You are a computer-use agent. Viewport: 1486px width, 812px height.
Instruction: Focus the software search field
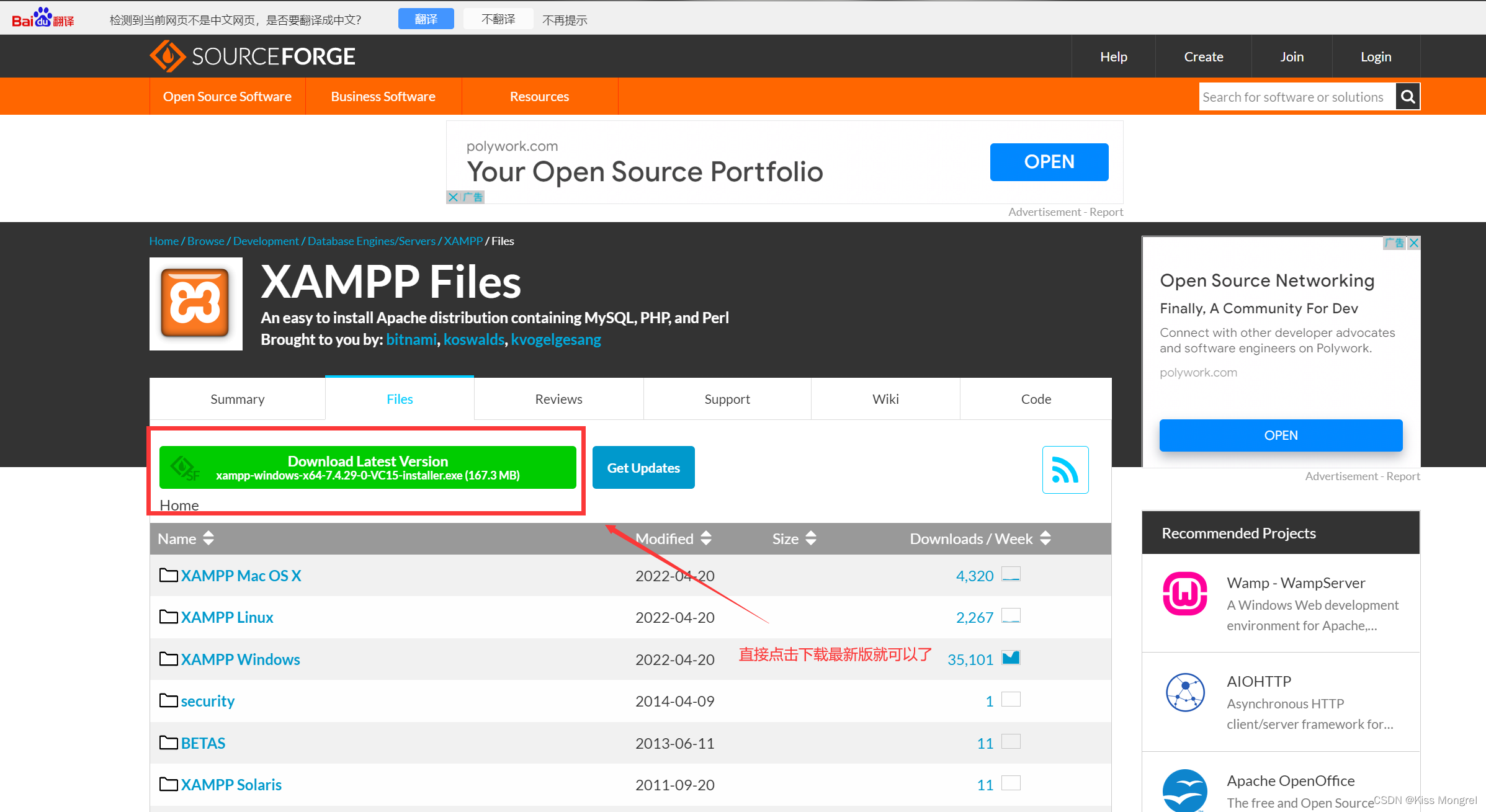click(1297, 97)
